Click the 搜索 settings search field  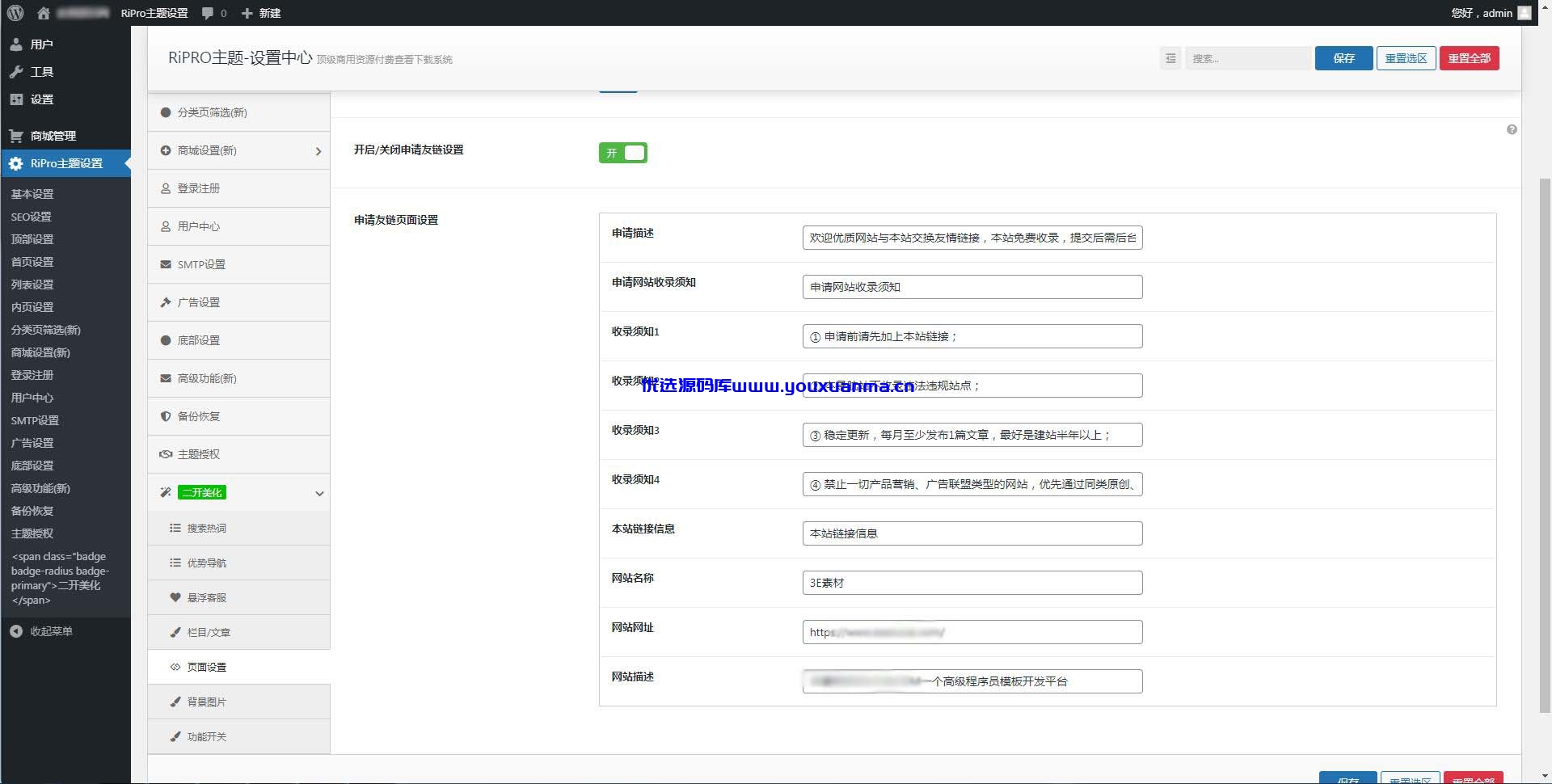[x=1247, y=58]
